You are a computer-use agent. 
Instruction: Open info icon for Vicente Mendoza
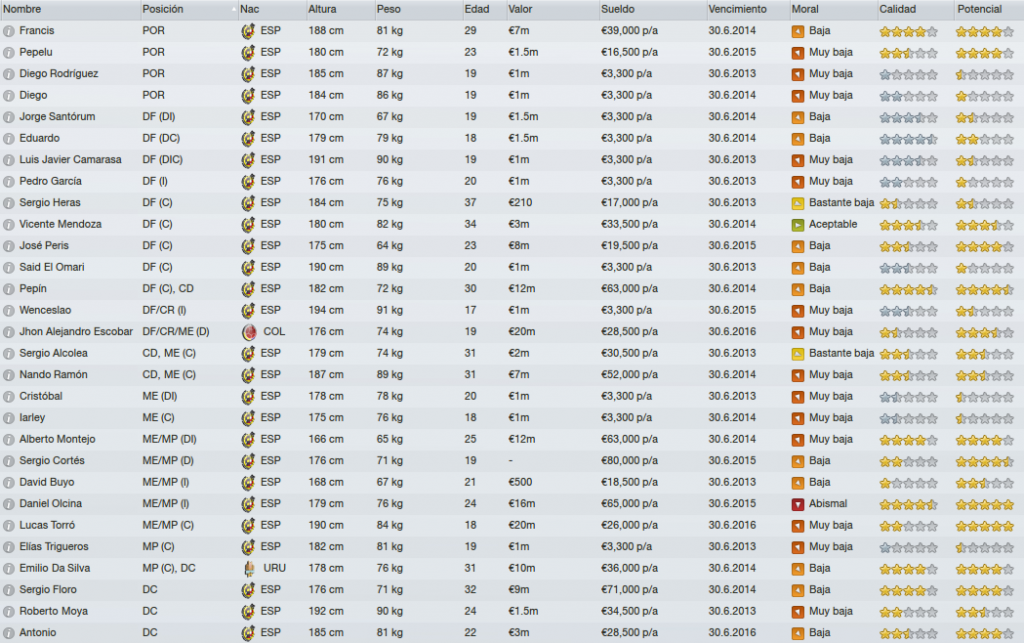tap(8, 225)
